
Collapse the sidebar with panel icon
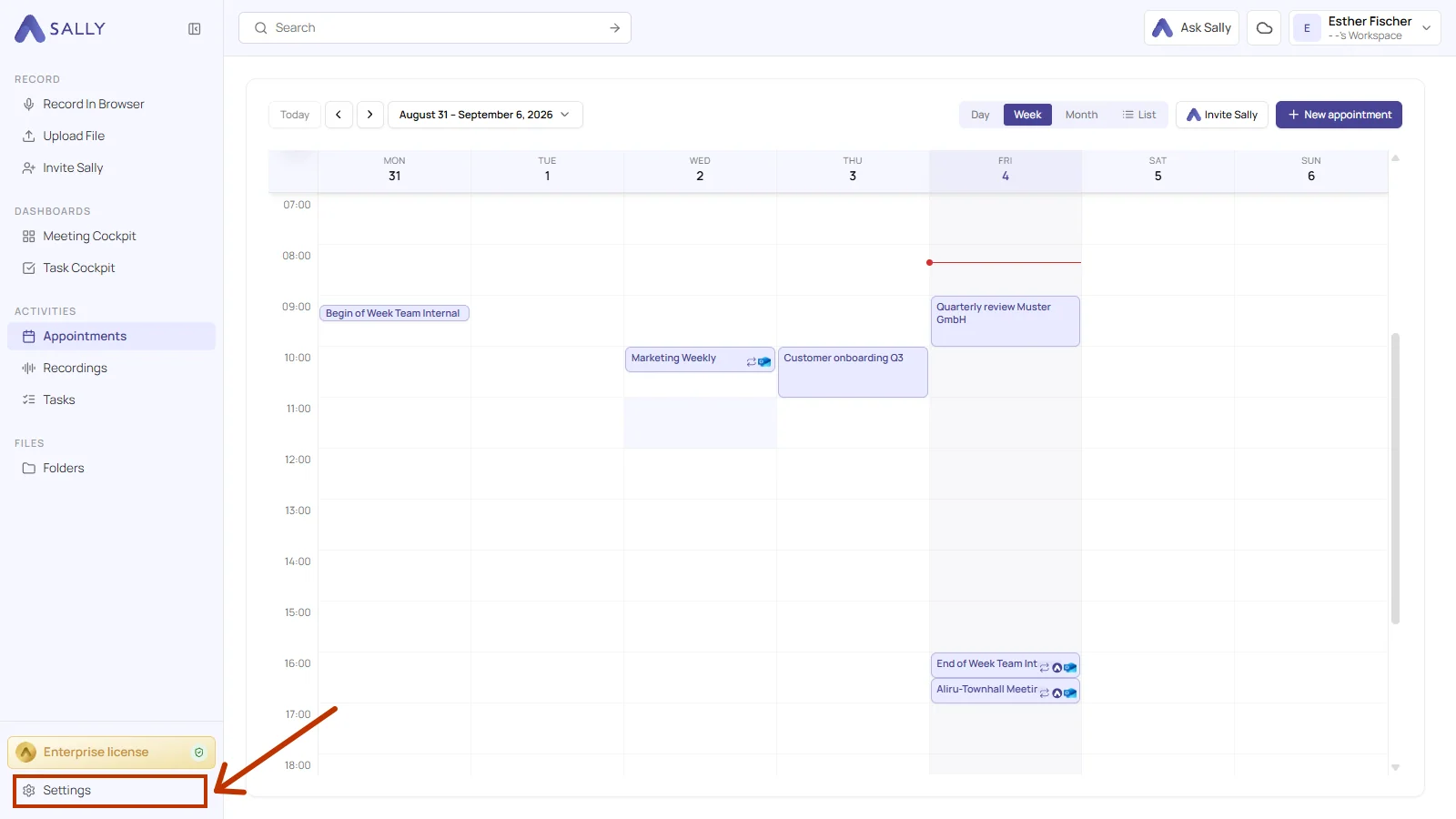coord(195,29)
